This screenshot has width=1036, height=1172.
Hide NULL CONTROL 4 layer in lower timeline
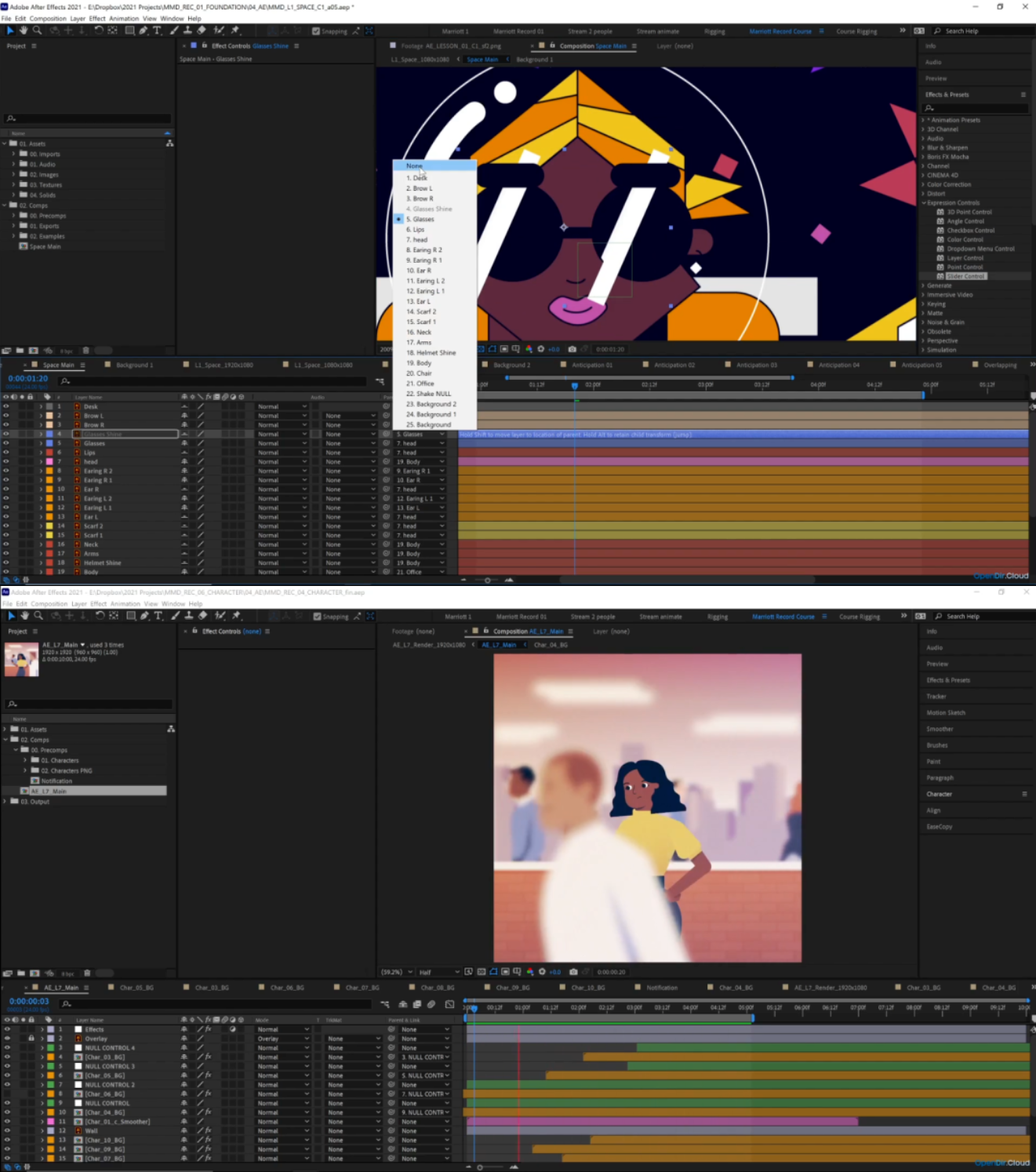[x=7, y=1047]
